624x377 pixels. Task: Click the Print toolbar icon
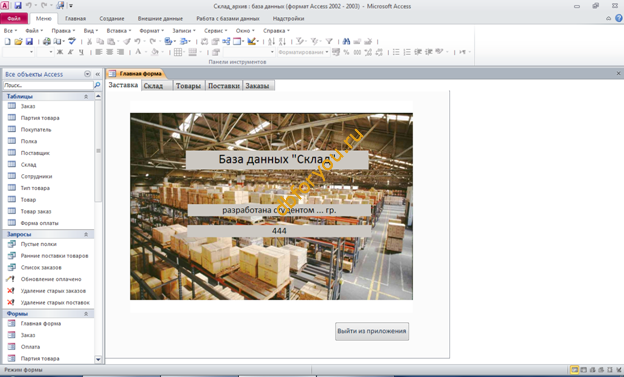47,41
